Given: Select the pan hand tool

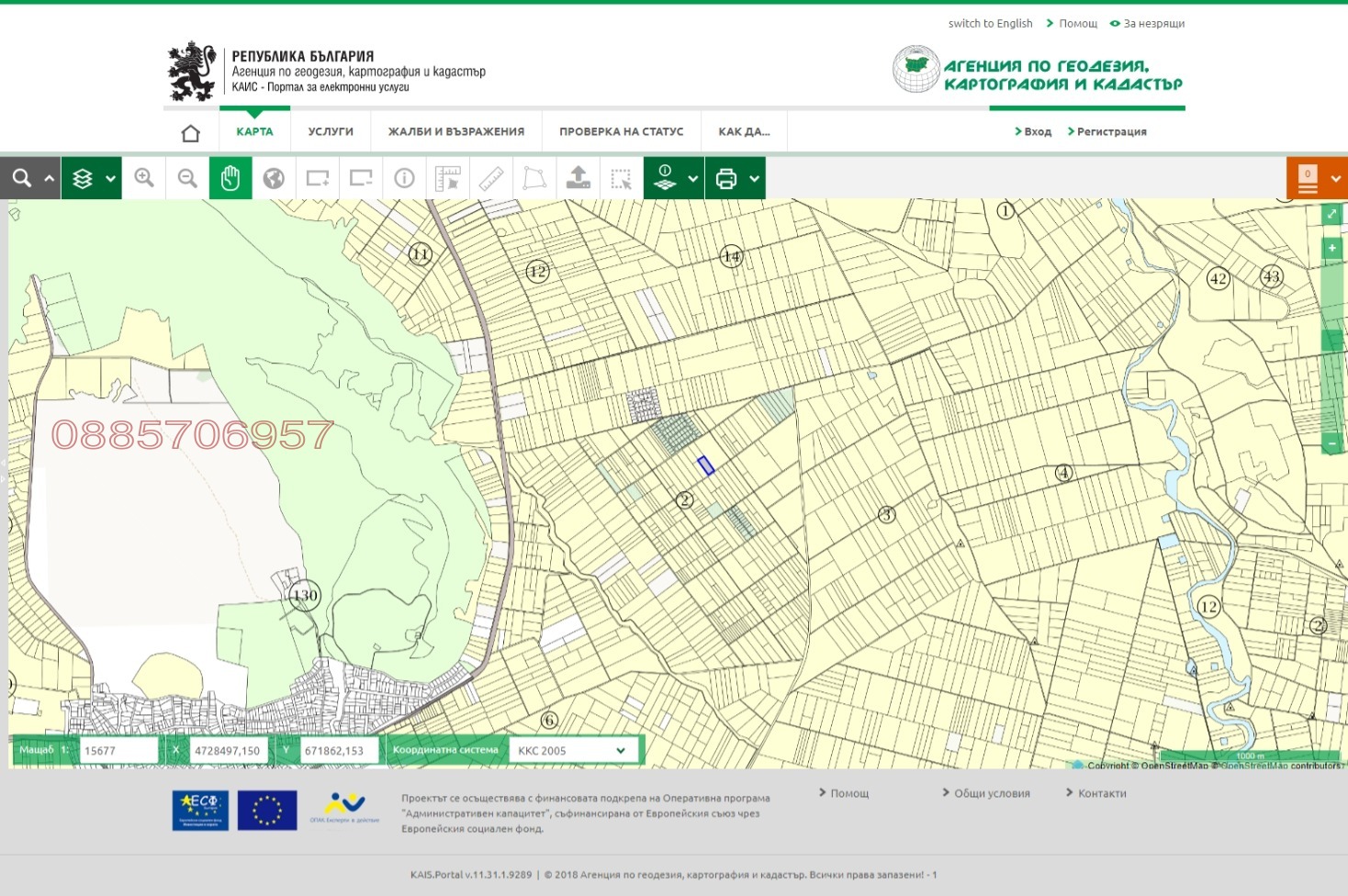Looking at the screenshot, I should [x=230, y=178].
